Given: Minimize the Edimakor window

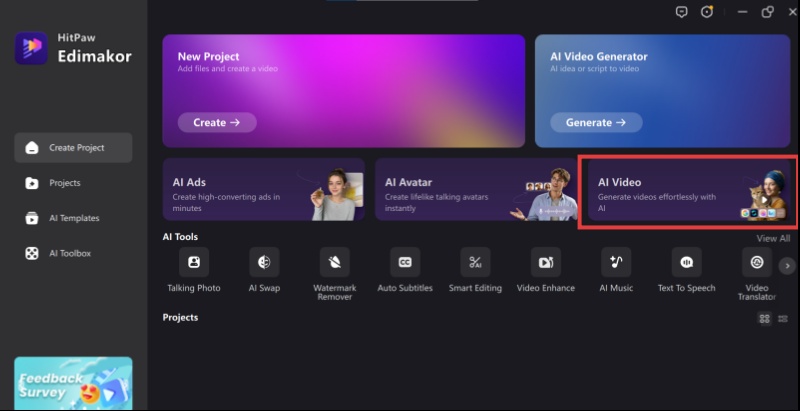Looking at the screenshot, I should (743, 12).
